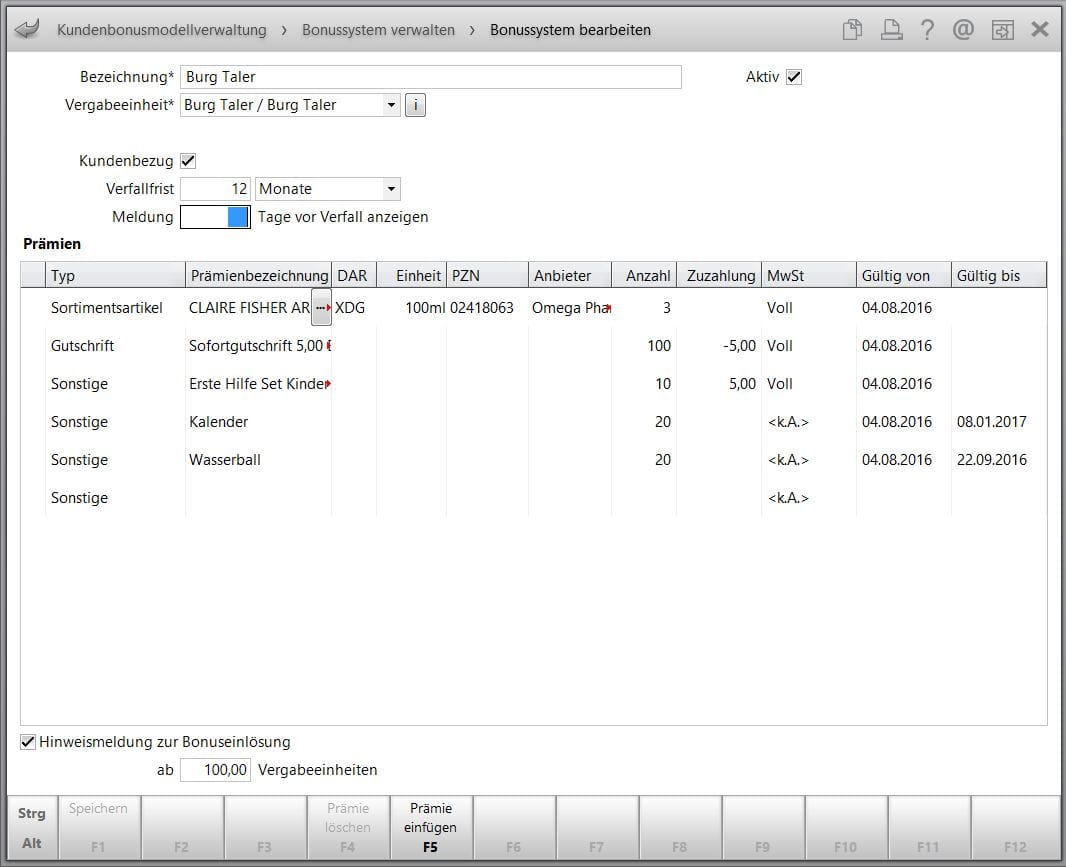Click the MwSt column header

pyautogui.click(x=809, y=275)
